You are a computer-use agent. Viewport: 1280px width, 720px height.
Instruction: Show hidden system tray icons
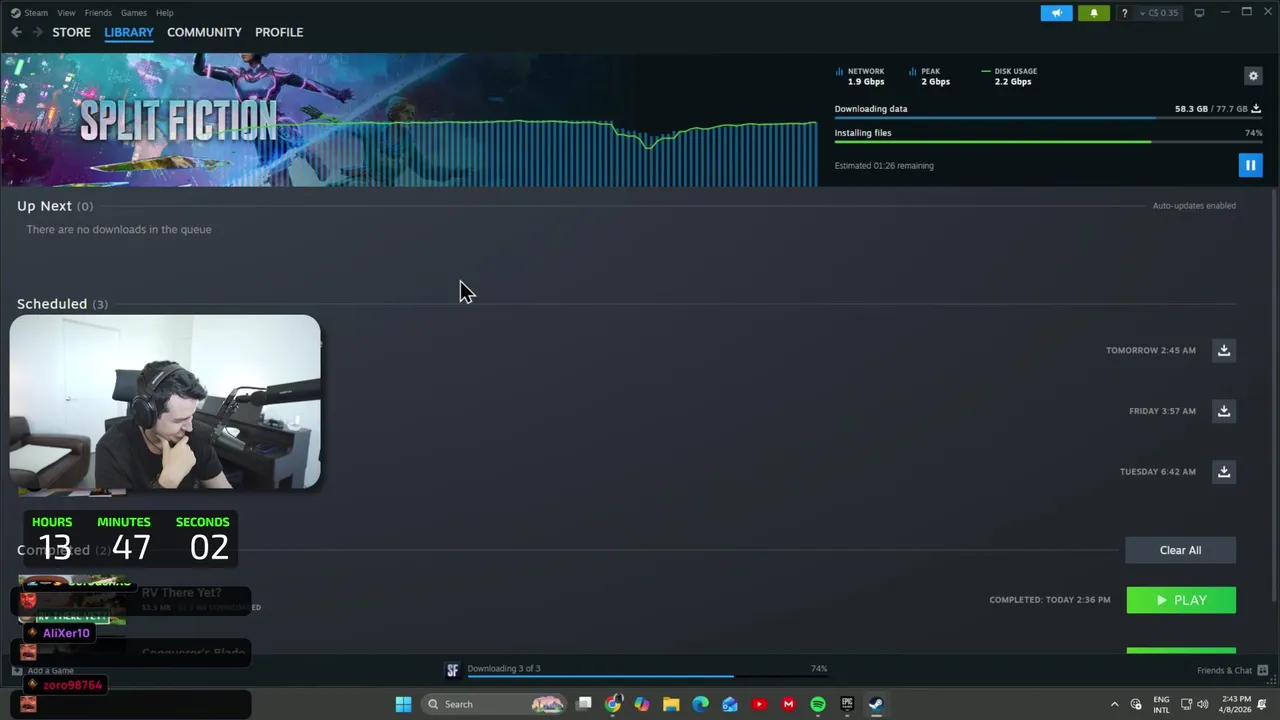click(x=1114, y=704)
